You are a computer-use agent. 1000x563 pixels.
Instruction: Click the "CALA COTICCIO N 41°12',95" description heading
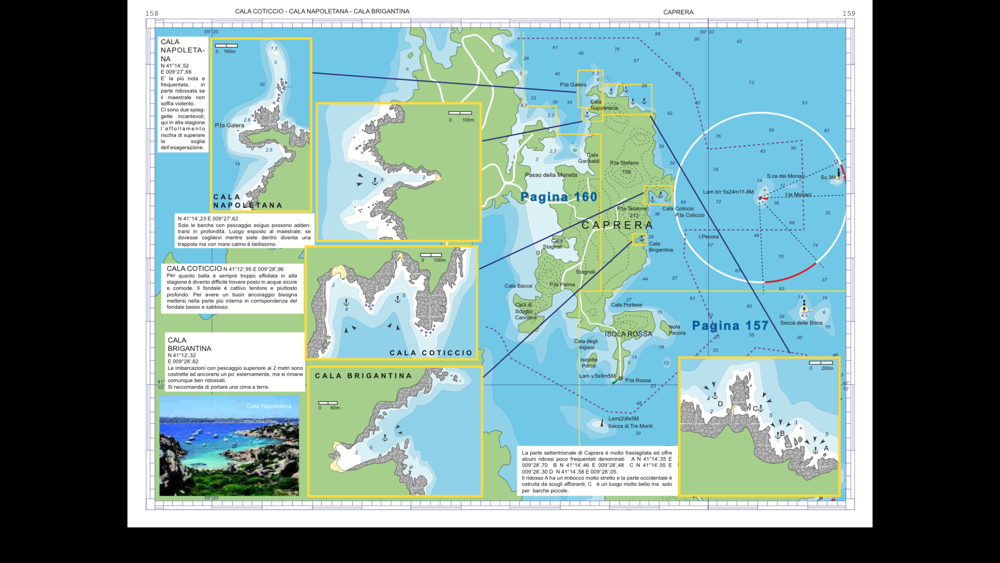225,268
